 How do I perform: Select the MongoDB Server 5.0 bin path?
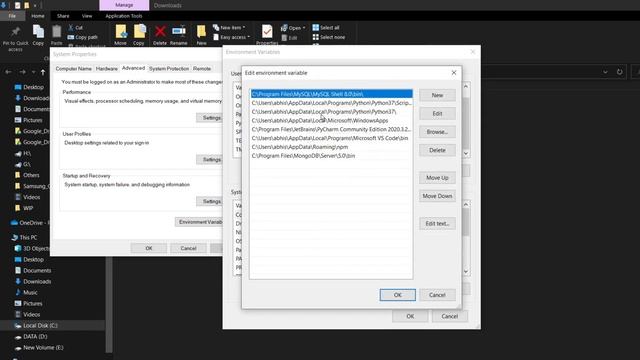[x=331, y=156]
